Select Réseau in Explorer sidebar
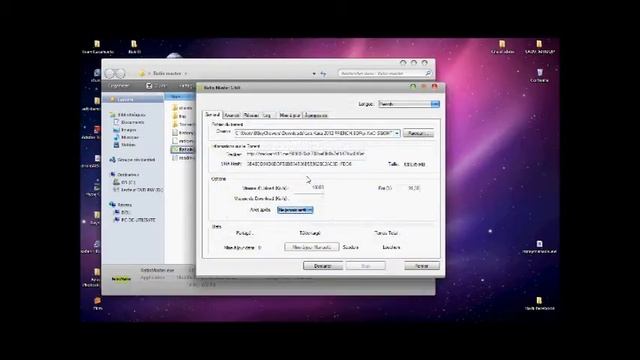Image resolution: width=640 pixels, height=360 pixels. [x=124, y=204]
